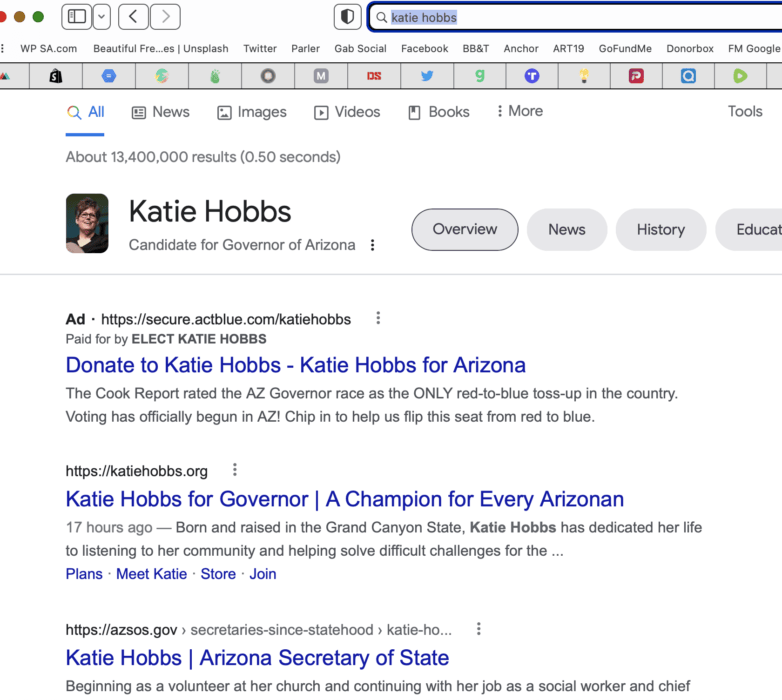This screenshot has width=782, height=700.
Task: Open the green sprout pinned tab
Action: 215,76
